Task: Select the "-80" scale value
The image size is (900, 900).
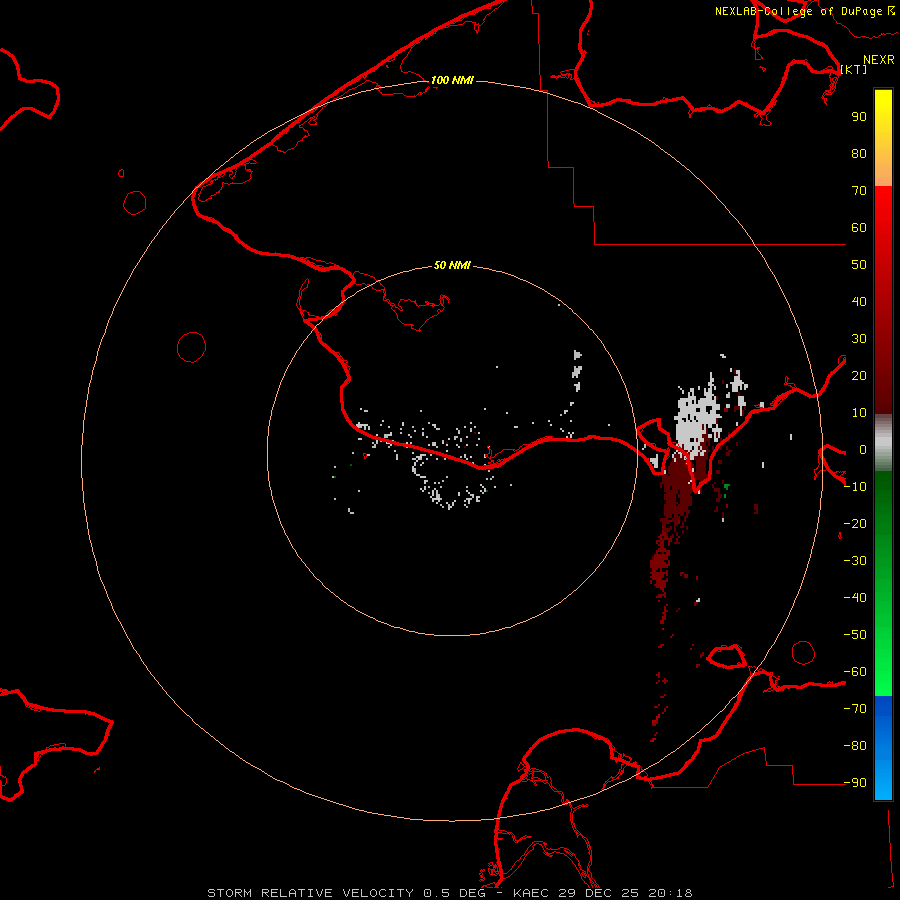Action: coord(855,746)
